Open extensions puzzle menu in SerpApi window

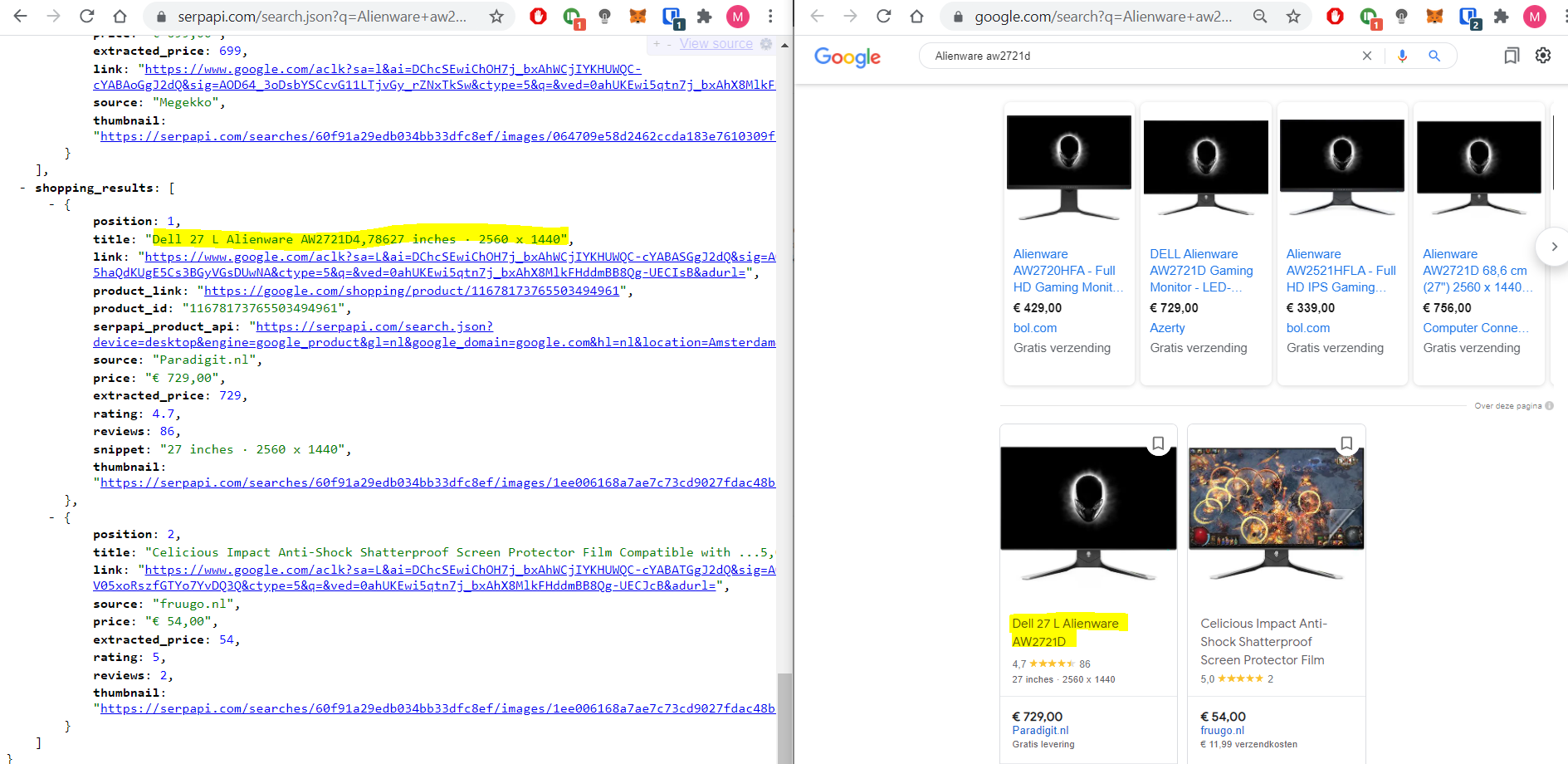(x=704, y=16)
